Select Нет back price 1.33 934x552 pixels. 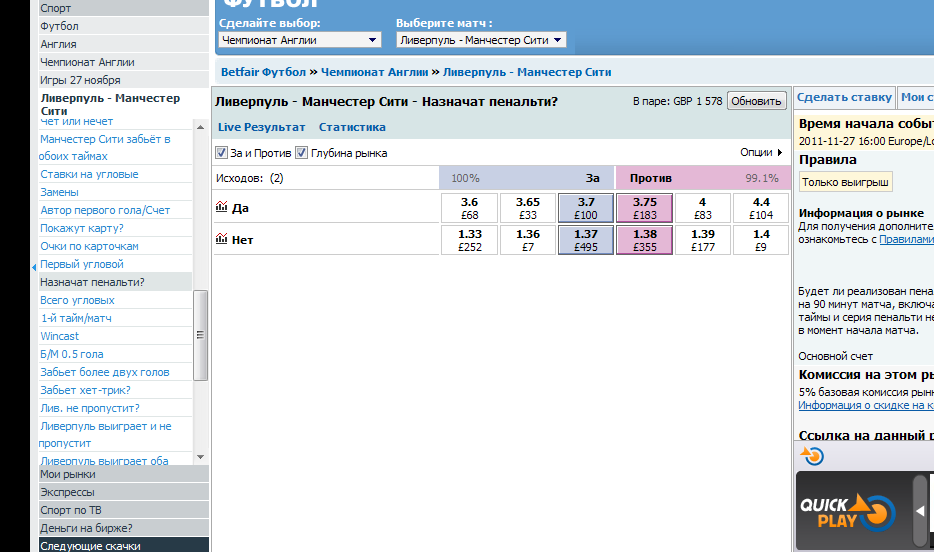469,240
